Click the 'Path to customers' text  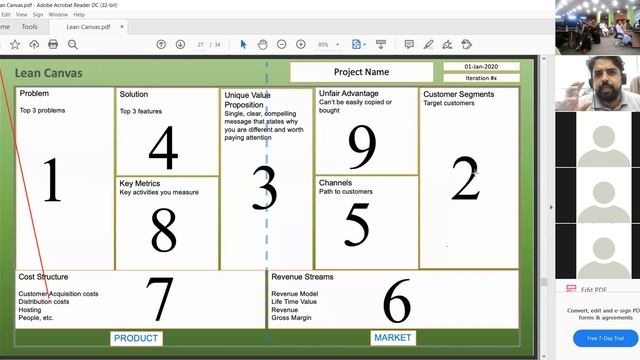tap(346, 191)
